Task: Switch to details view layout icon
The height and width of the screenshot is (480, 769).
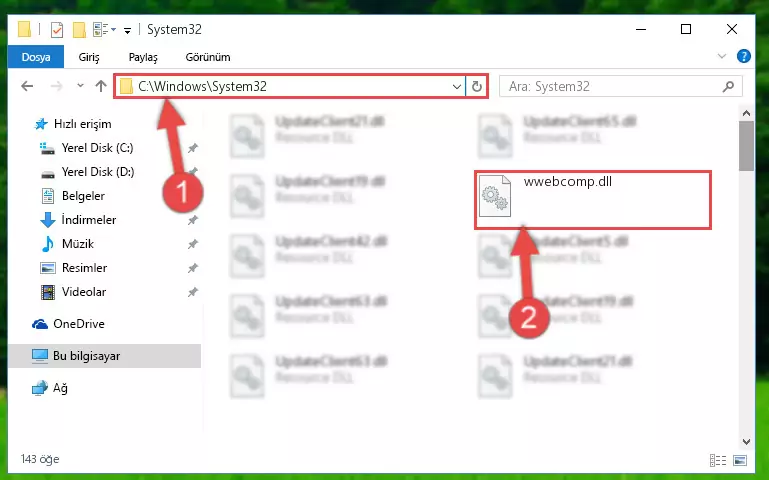Action: click(x=718, y=460)
